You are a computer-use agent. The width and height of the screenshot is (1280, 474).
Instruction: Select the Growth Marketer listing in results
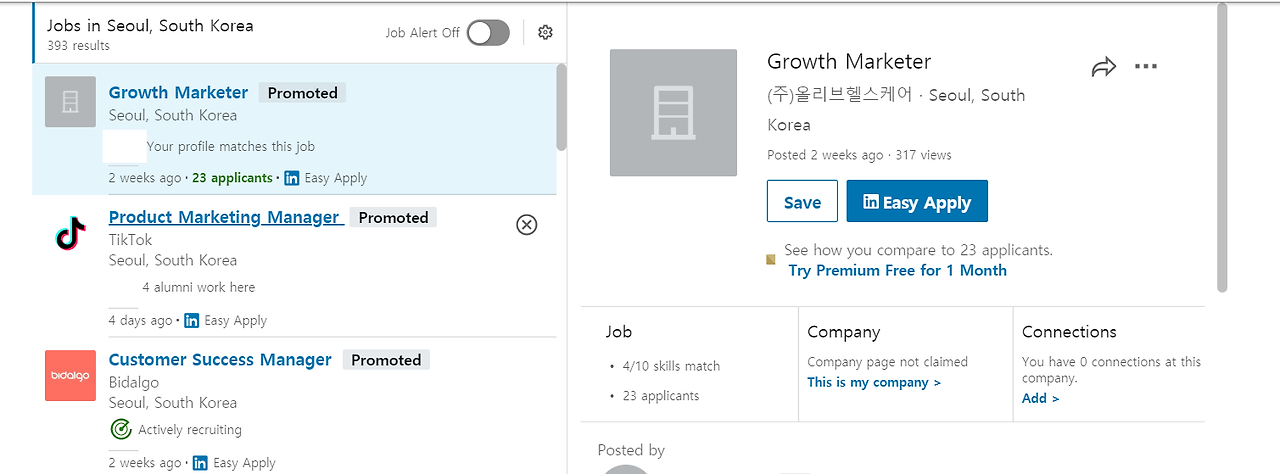click(x=294, y=129)
